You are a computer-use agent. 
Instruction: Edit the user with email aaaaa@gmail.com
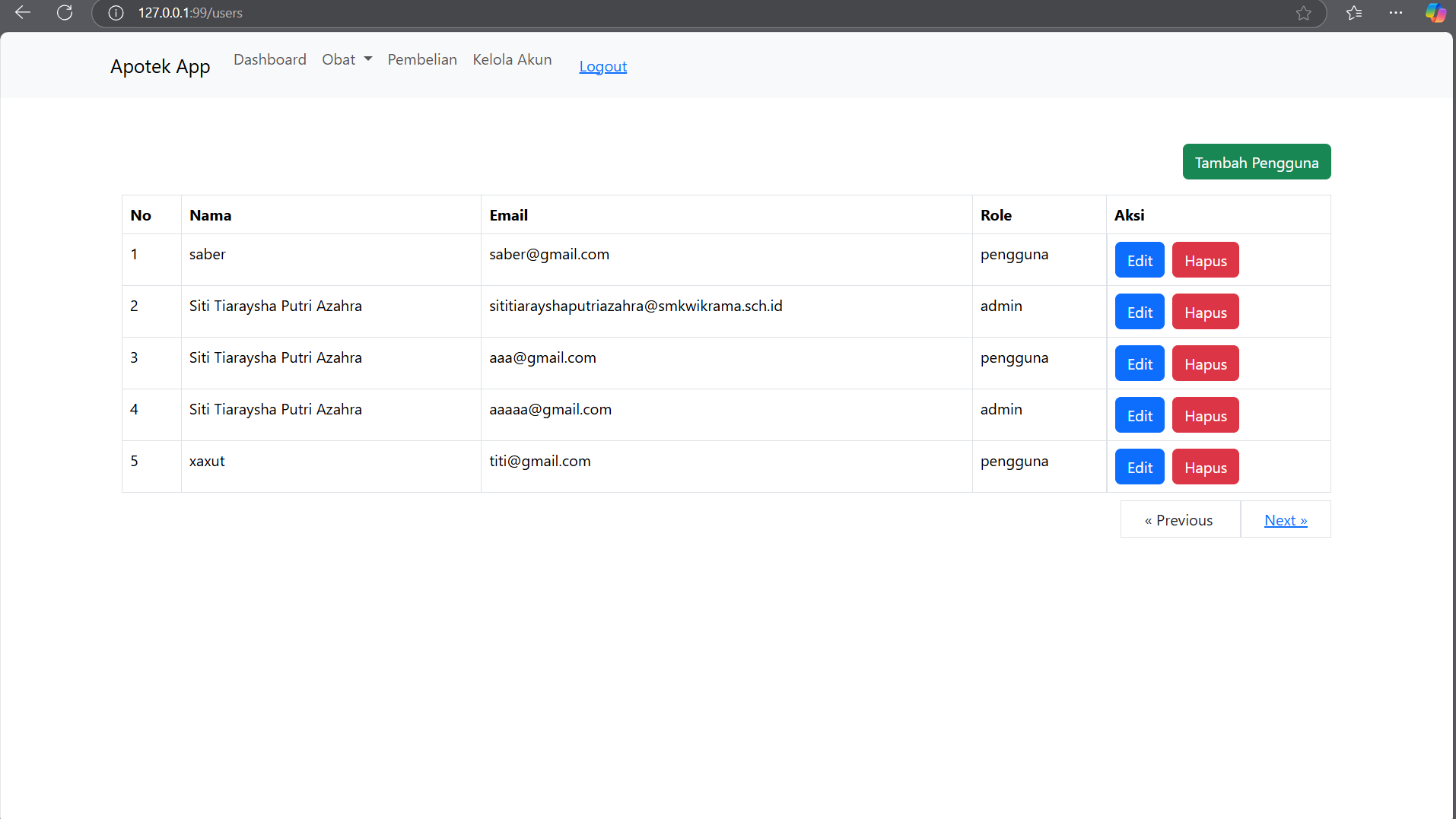(x=1140, y=415)
